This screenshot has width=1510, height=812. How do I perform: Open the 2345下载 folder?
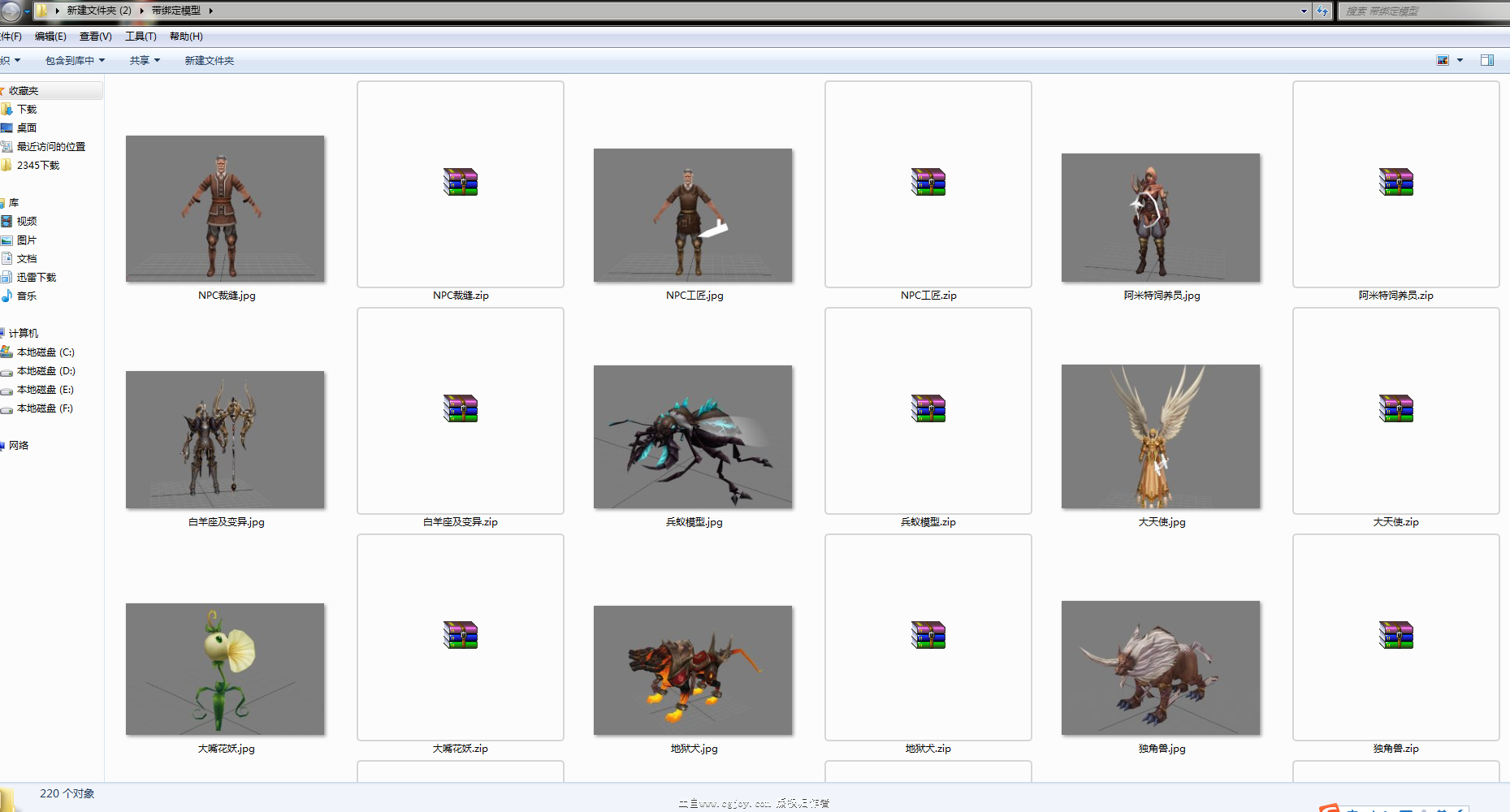point(37,166)
